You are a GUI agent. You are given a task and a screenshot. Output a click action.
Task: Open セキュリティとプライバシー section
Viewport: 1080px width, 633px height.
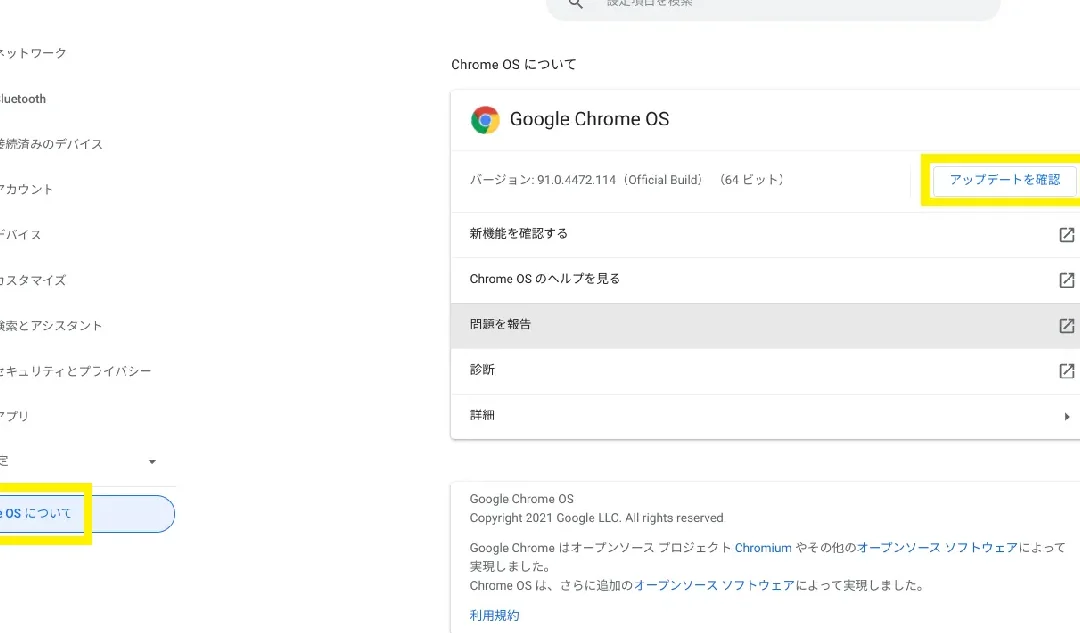click(75, 371)
